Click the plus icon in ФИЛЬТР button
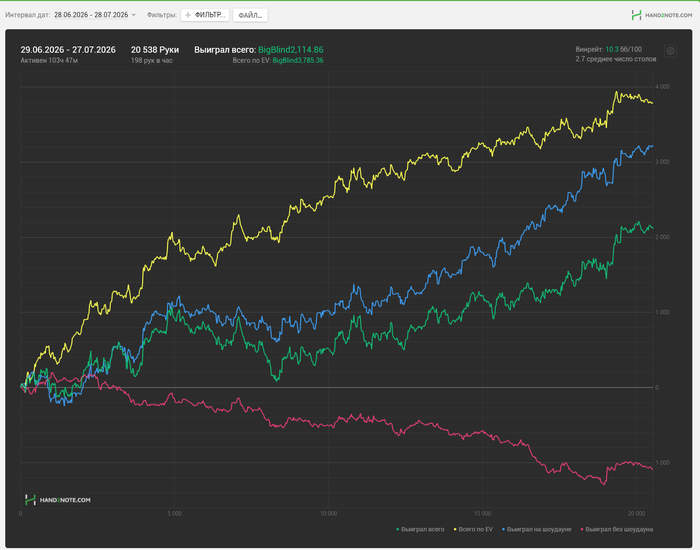 tap(188, 15)
